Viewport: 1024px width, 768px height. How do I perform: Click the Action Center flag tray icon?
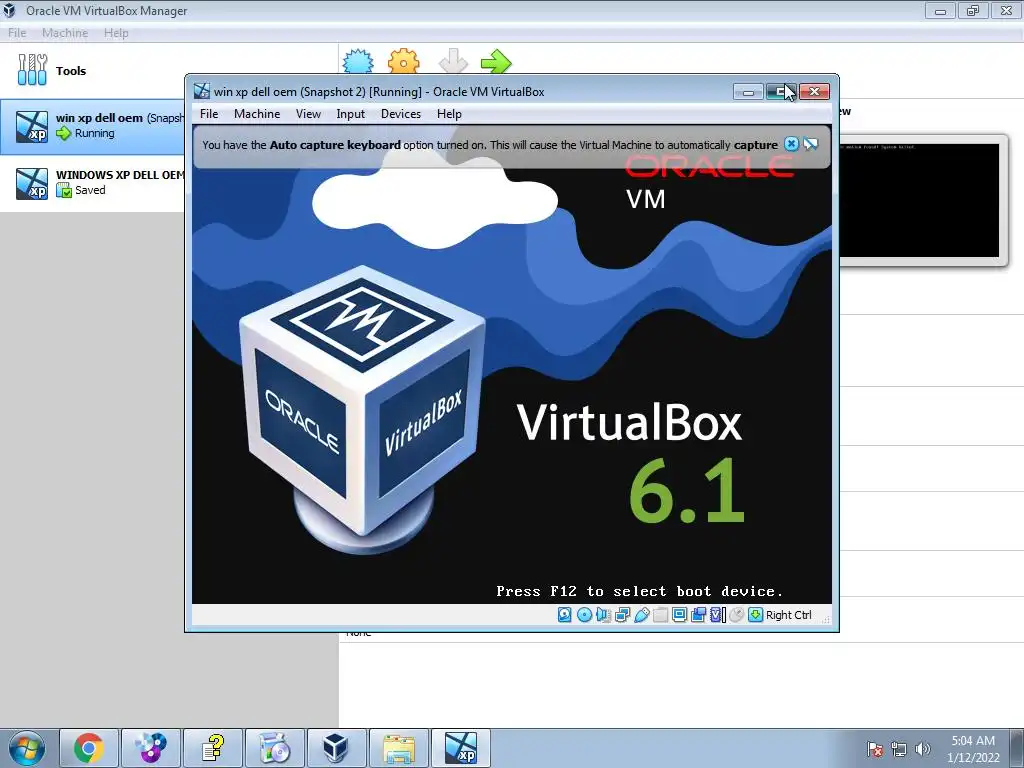pos(875,749)
